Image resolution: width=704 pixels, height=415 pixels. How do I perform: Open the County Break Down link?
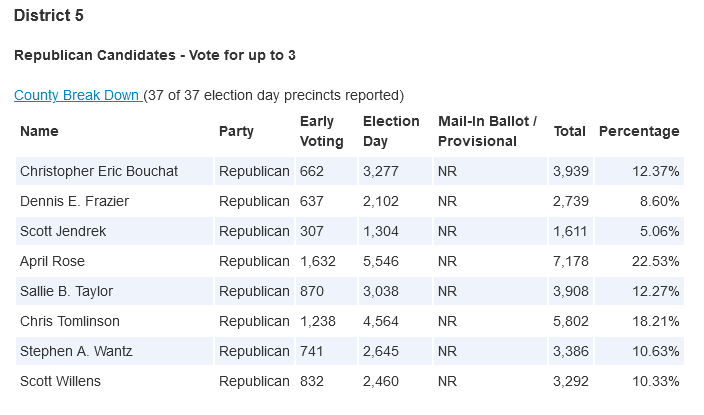[77, 95]
